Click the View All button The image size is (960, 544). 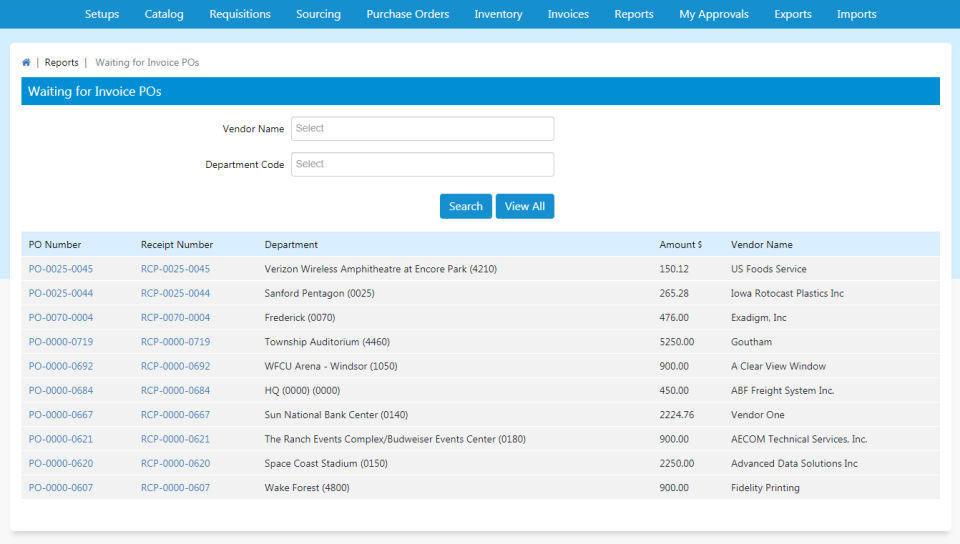click(524, 207)
